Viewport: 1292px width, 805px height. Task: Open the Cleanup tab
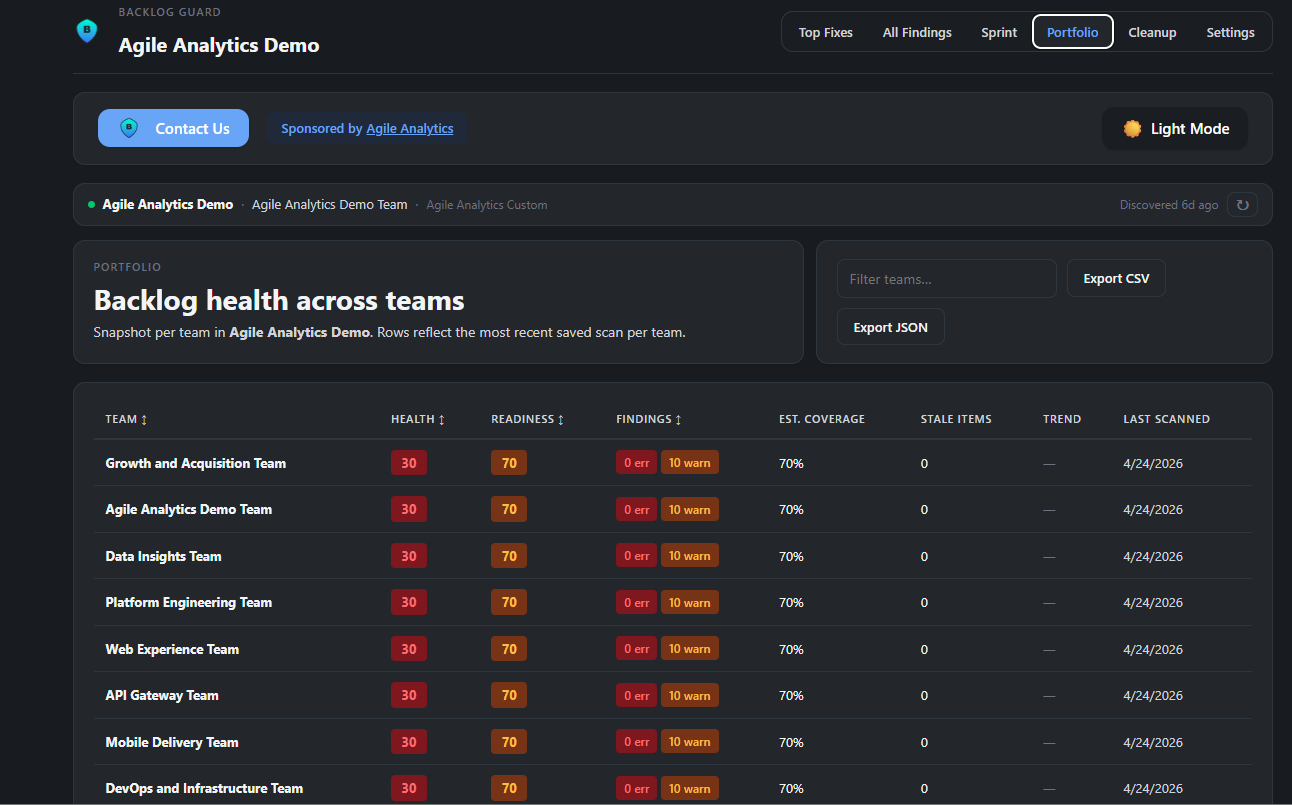[1152, 32]
